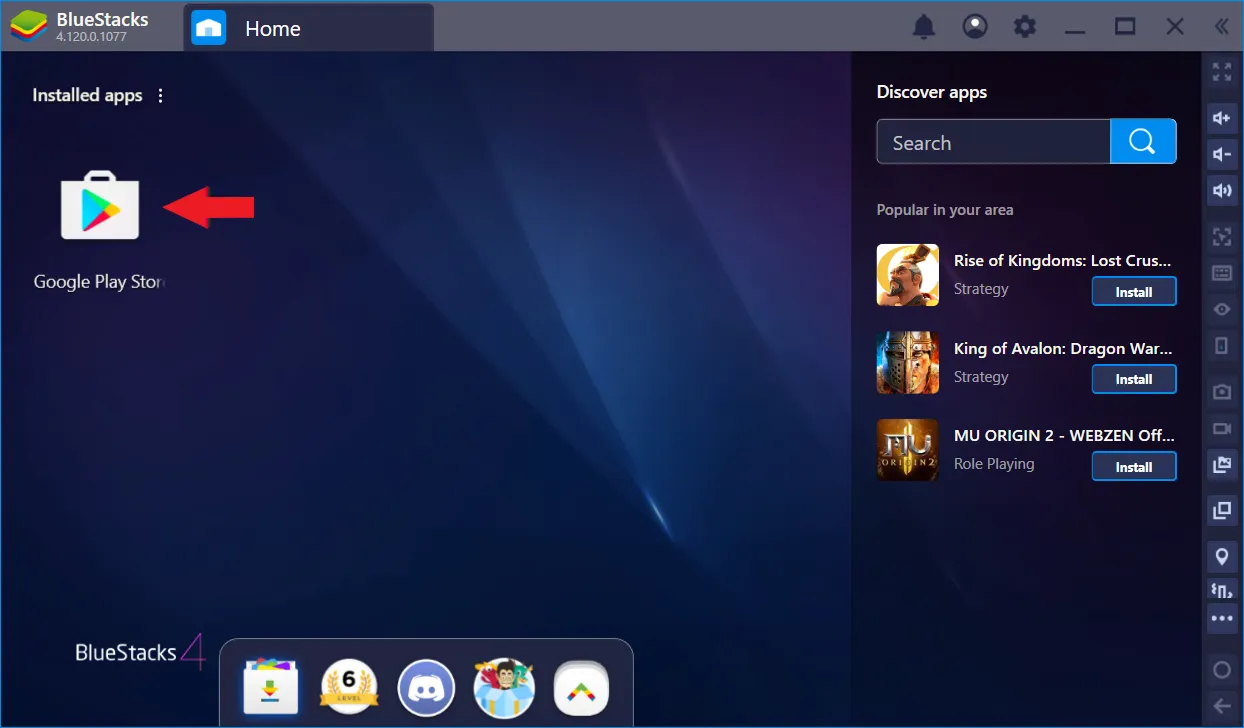
Task: Install King of Avalon
Action: click(1134, 379)
